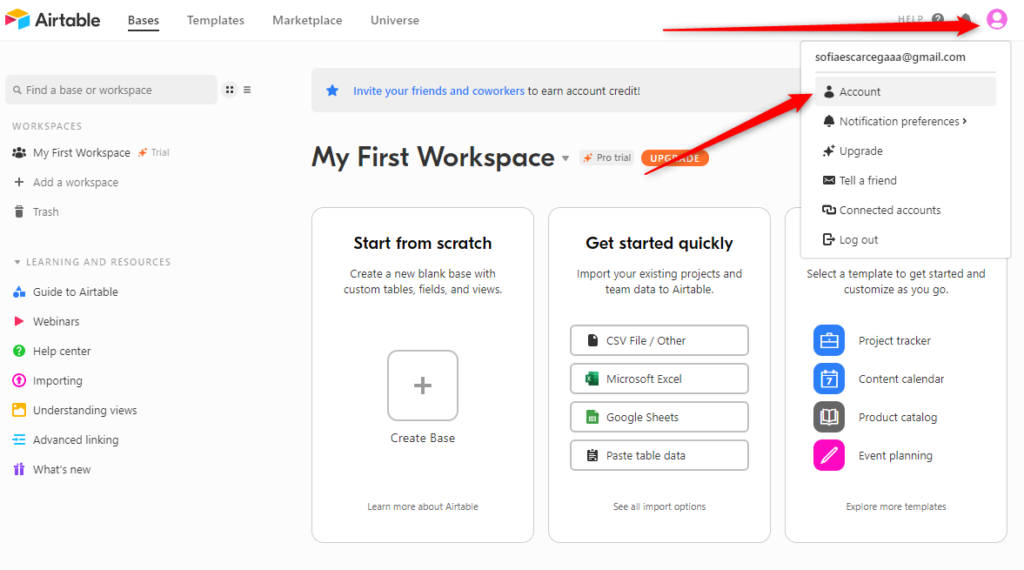The image size is (1024, 570).
Task: Click the email sofiaescarcegaaa@gmail.com
Action: click(x=890, y=57)
